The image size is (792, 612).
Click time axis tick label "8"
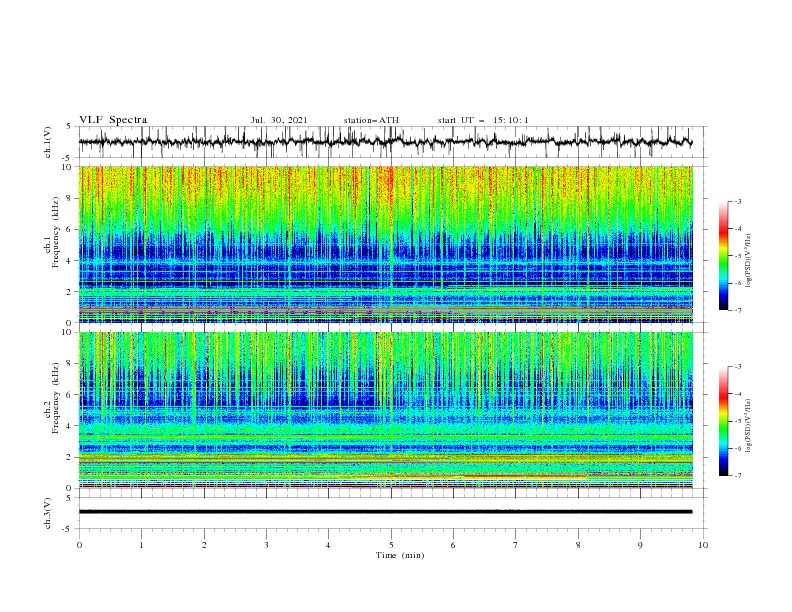click(578, 545)
